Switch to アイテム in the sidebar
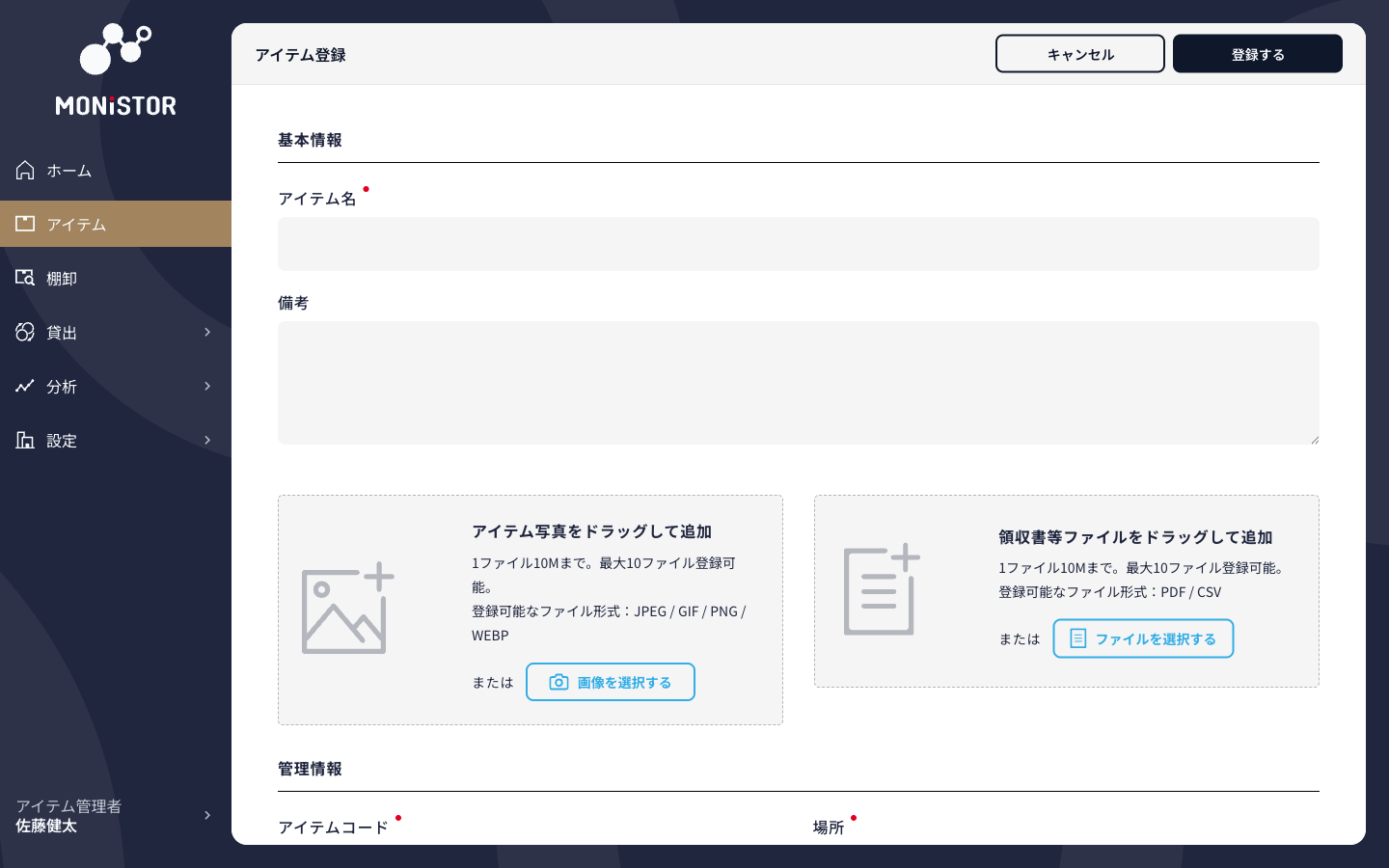 coord(76,223)
